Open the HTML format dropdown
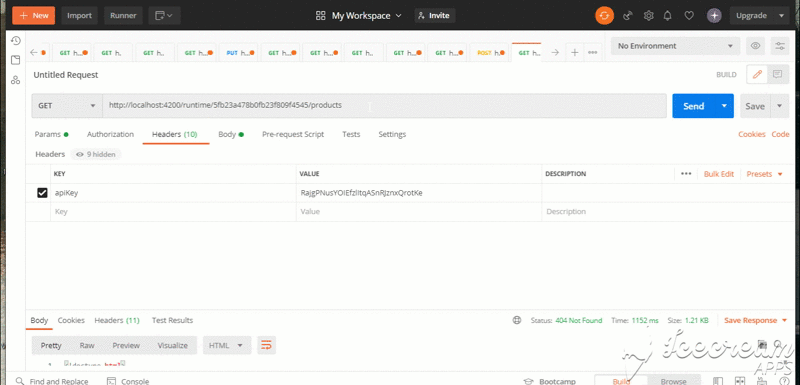The image size is (800, 385). click(227, 345)
